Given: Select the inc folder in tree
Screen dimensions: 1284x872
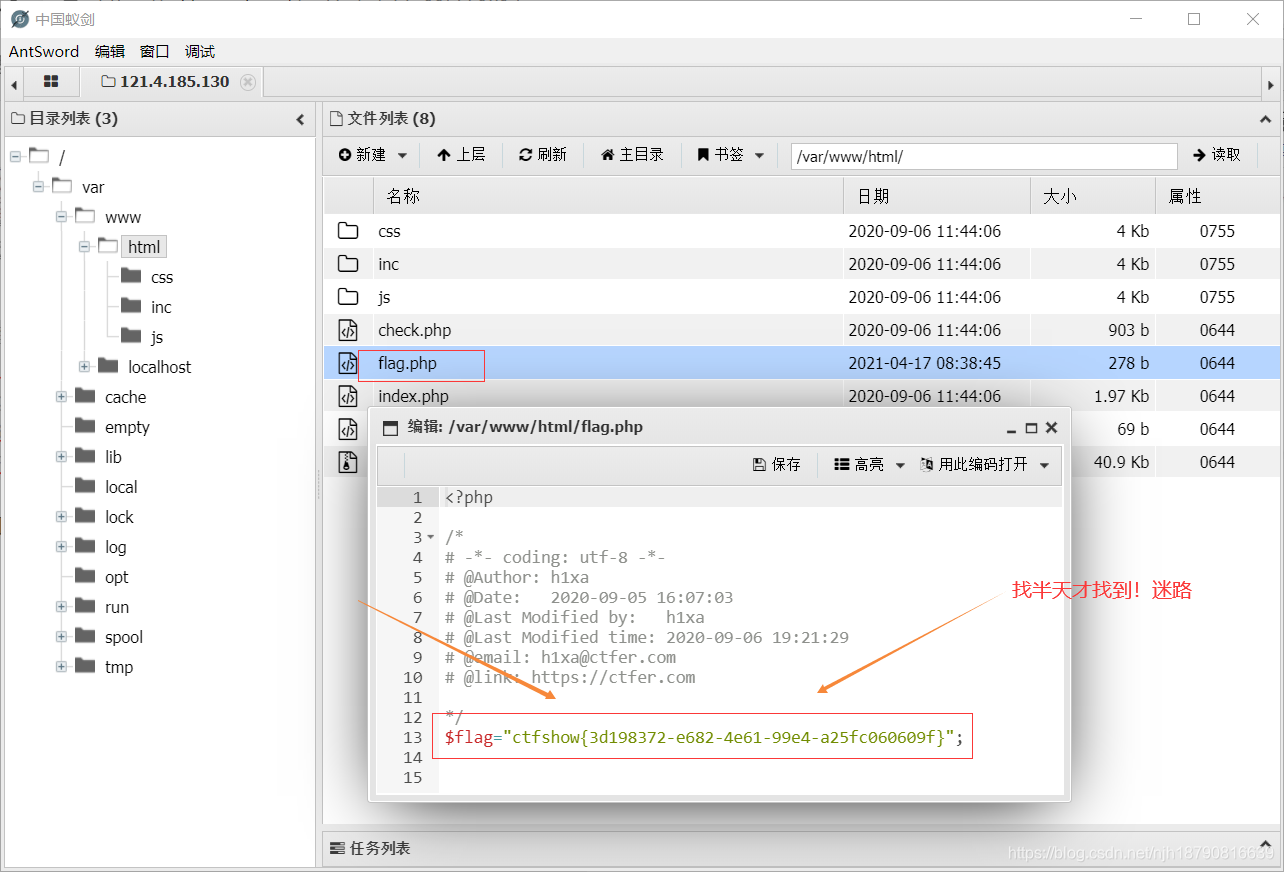Looking at the screenshot, I should pyautogui.click(x=161, y=307).
